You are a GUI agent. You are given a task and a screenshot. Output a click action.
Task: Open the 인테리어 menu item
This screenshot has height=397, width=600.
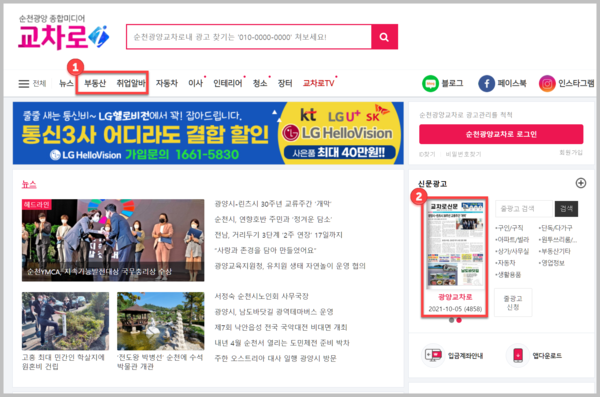(227, 83)
